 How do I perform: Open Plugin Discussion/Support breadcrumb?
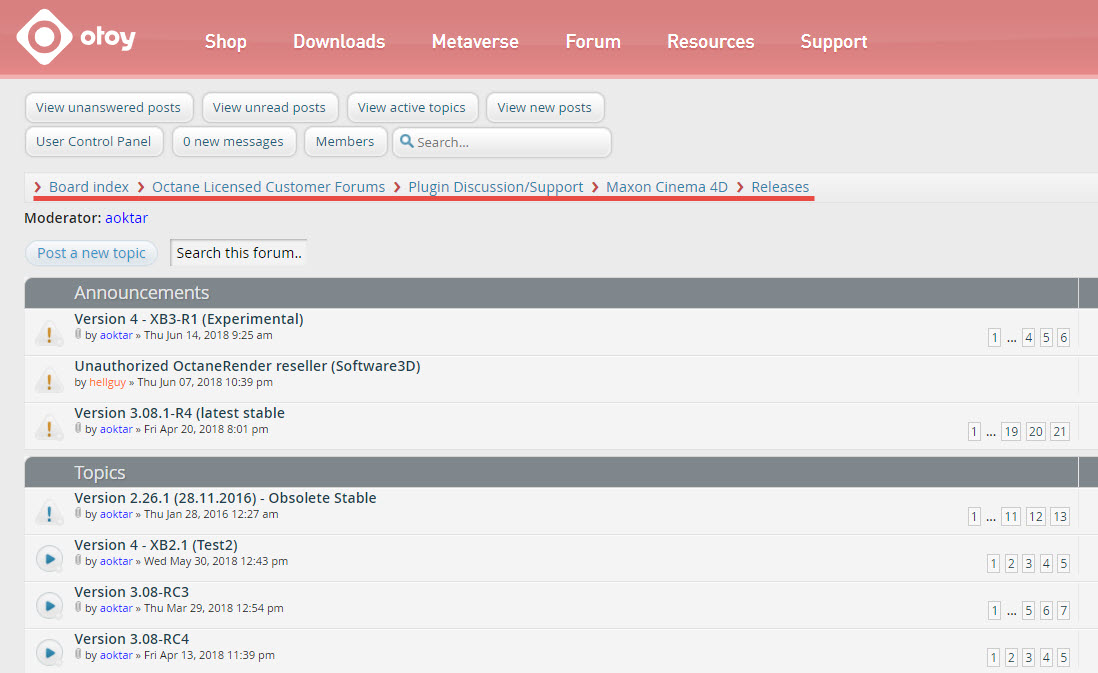click(x=496, y=187)
